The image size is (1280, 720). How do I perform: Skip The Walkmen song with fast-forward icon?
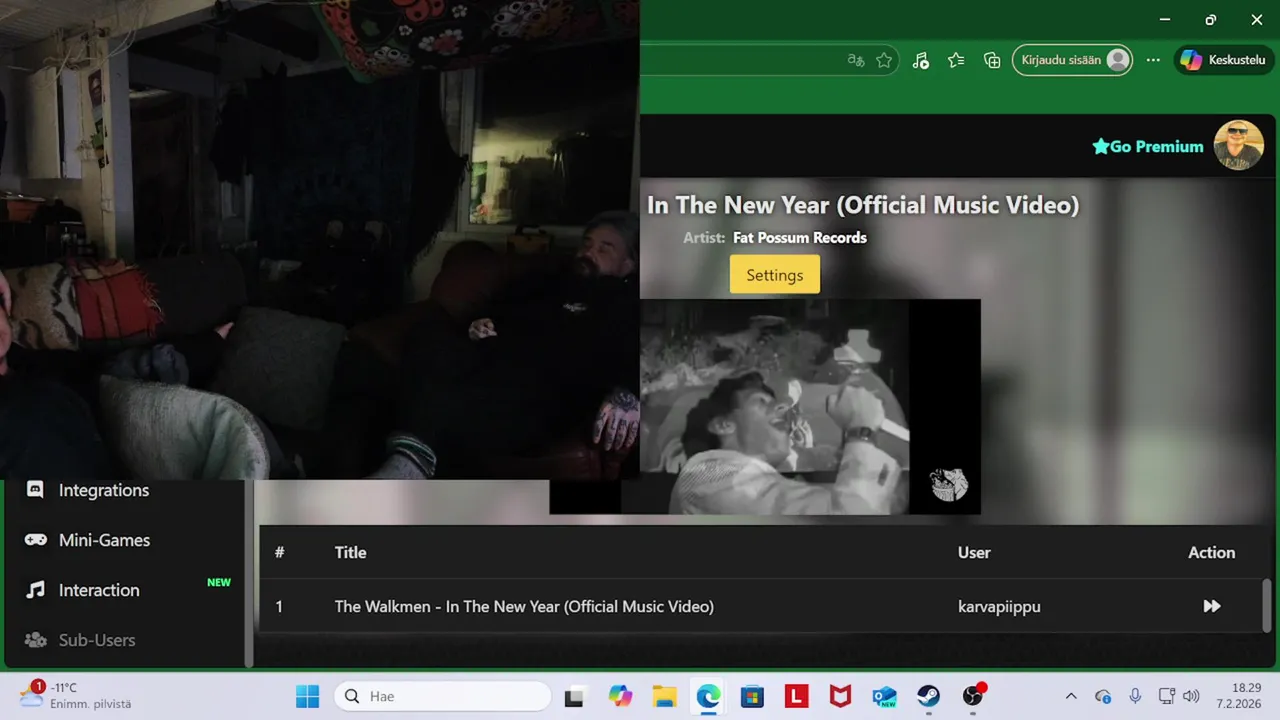[1211, 606]
